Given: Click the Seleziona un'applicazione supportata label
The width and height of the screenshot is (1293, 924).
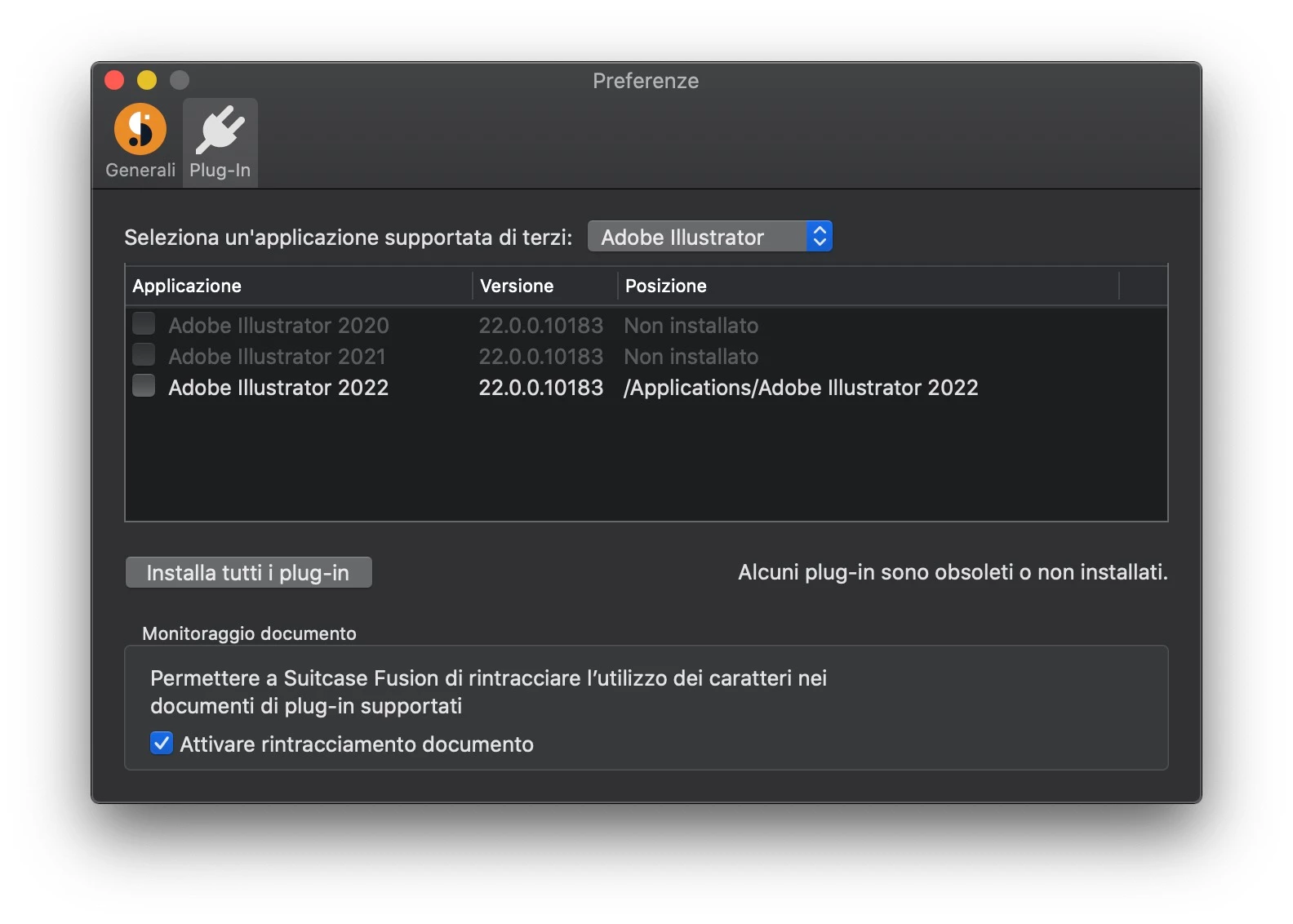Looking at the screenshot, I should (349, 238).
